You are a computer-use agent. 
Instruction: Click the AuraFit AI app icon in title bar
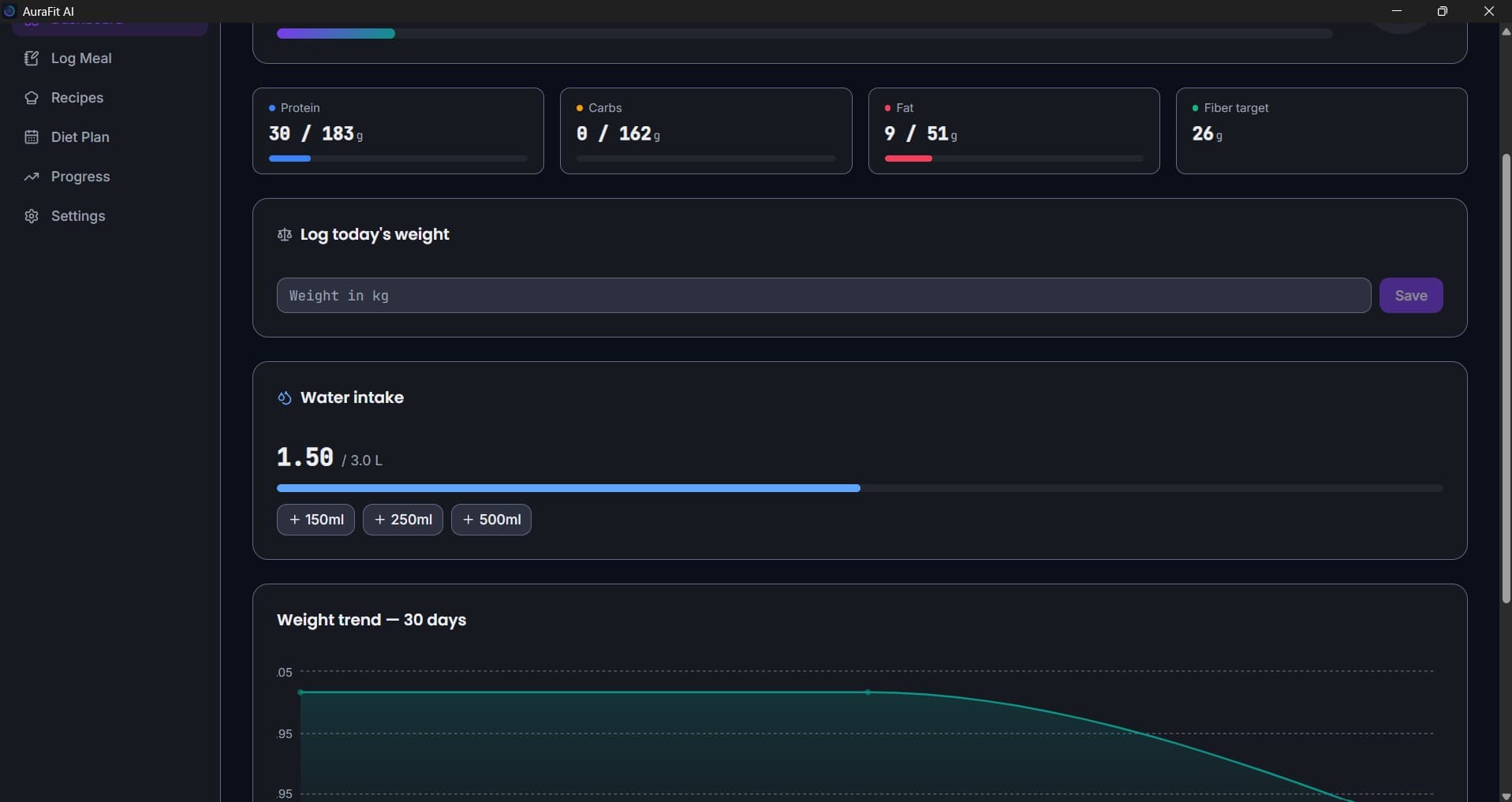9,11
